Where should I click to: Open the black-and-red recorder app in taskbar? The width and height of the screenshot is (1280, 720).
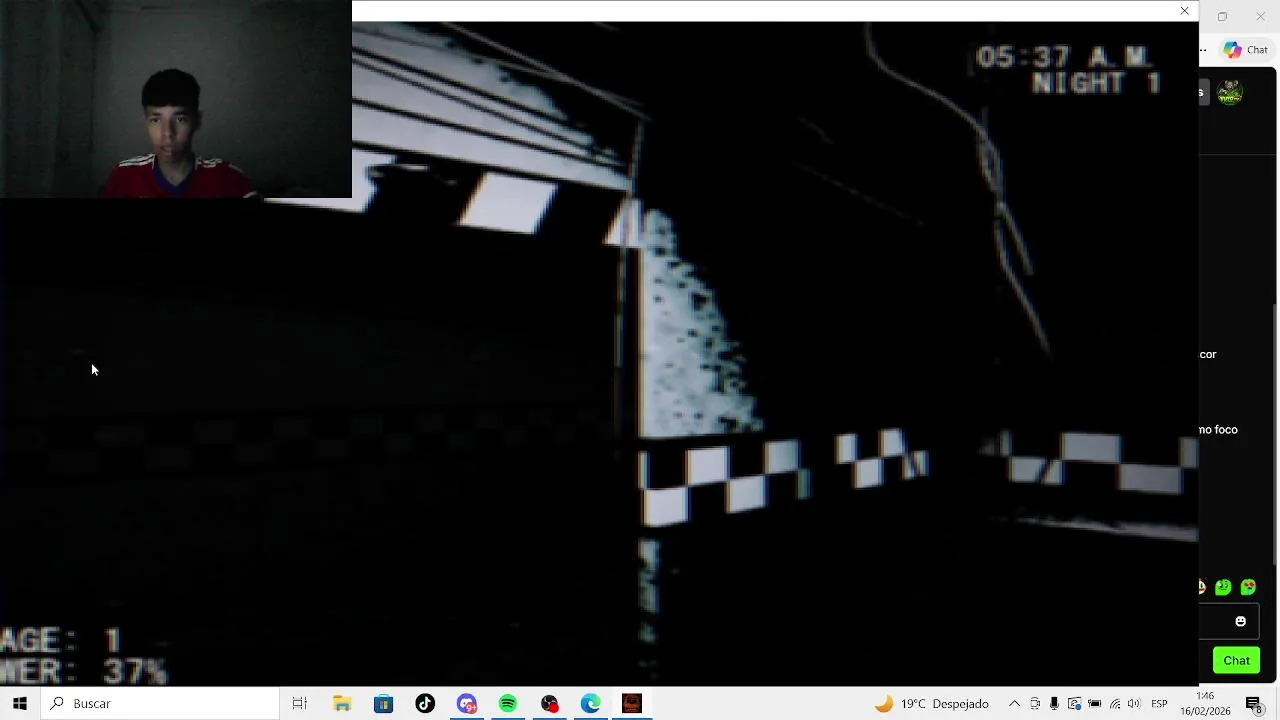pos(550,703)
